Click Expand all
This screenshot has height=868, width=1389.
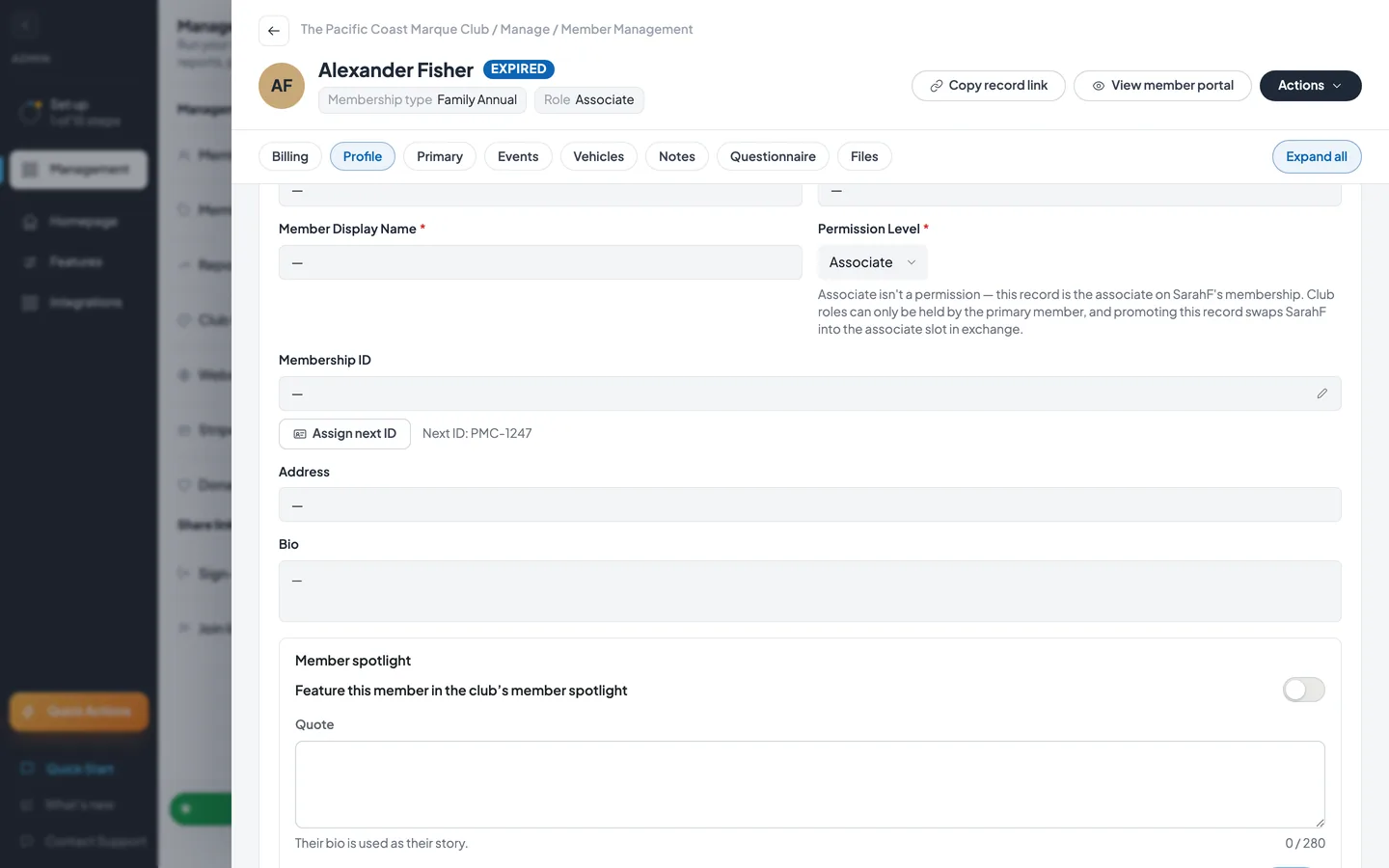click(x=1317, y=156)
